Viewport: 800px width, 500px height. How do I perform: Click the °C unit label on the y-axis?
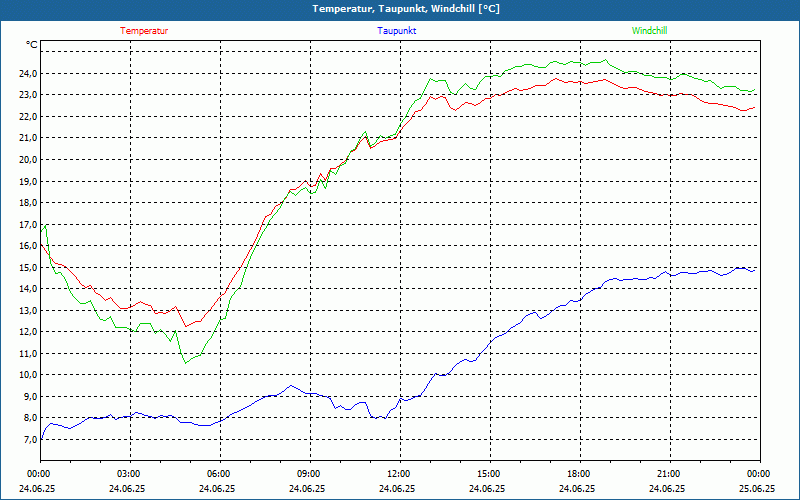click(x=31, y=45)
